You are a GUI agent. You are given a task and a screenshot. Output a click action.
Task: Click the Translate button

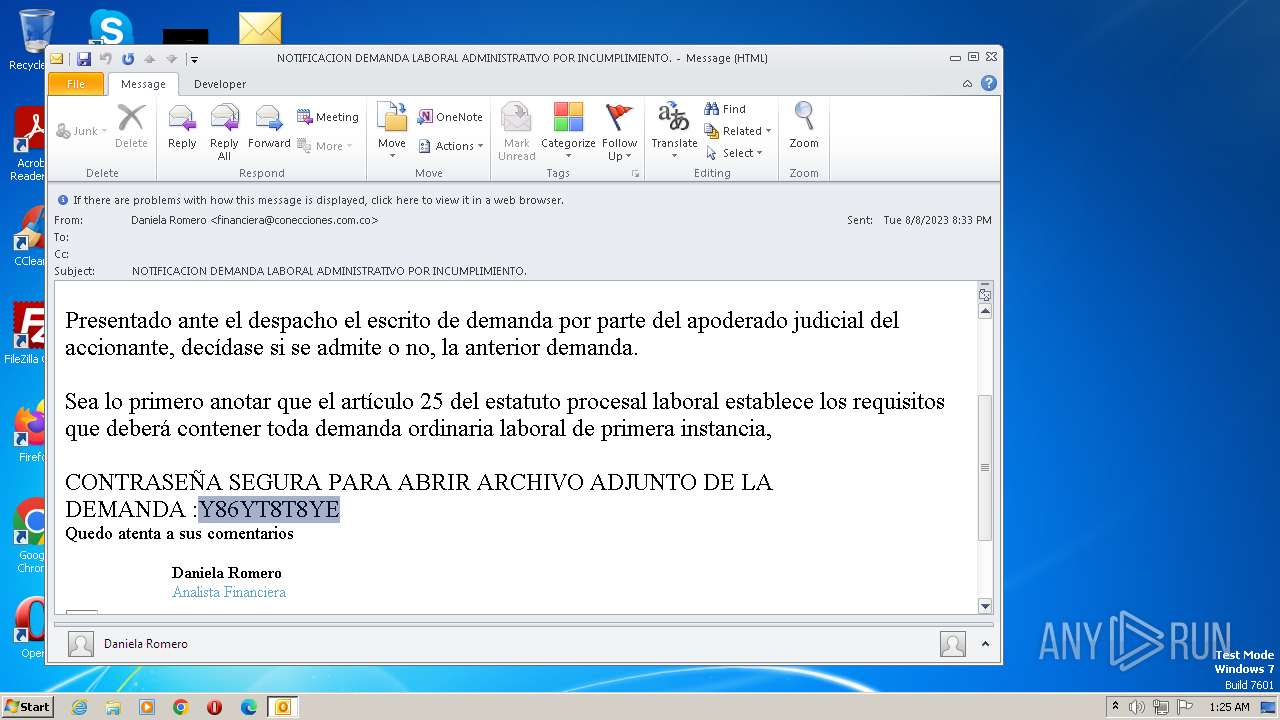tap(674, 131)
